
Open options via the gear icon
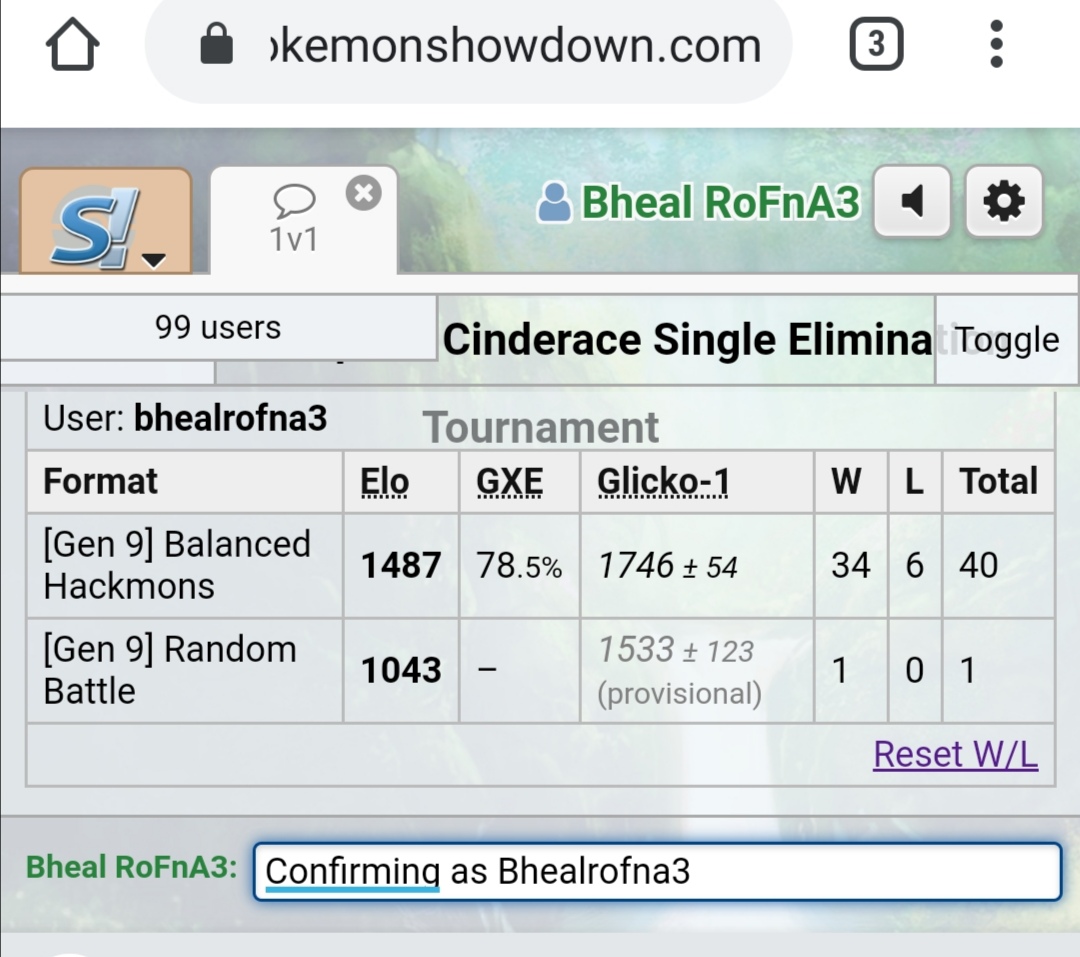coord(1004,202)
